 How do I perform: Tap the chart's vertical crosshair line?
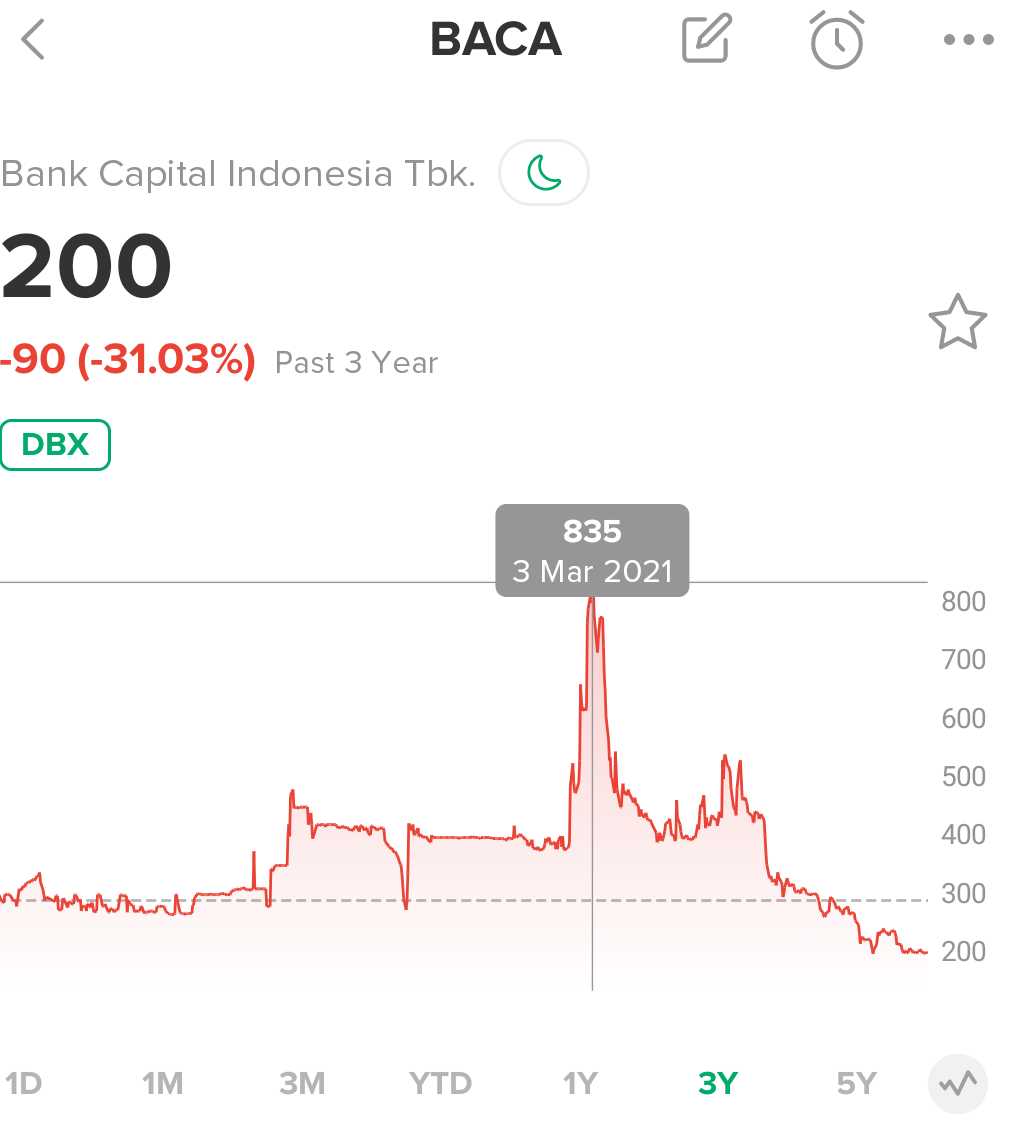[593, 940]
